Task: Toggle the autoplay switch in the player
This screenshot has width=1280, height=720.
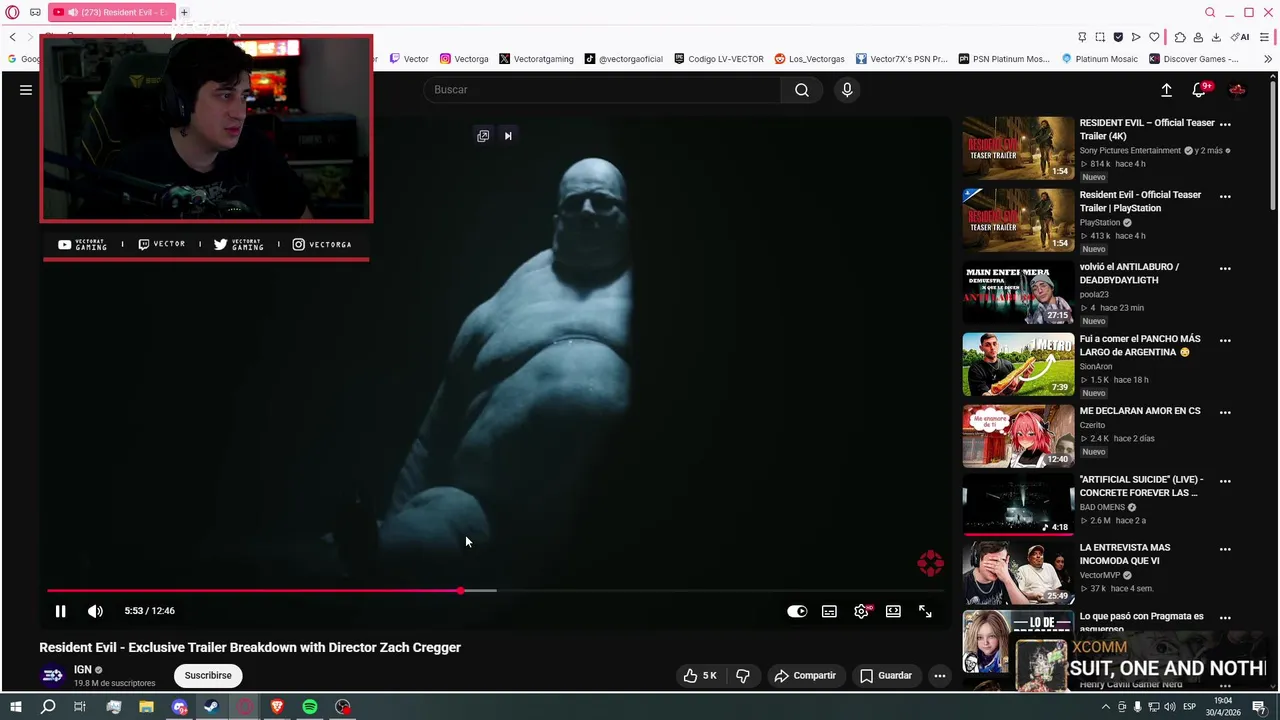Action: tap(797, 611)
